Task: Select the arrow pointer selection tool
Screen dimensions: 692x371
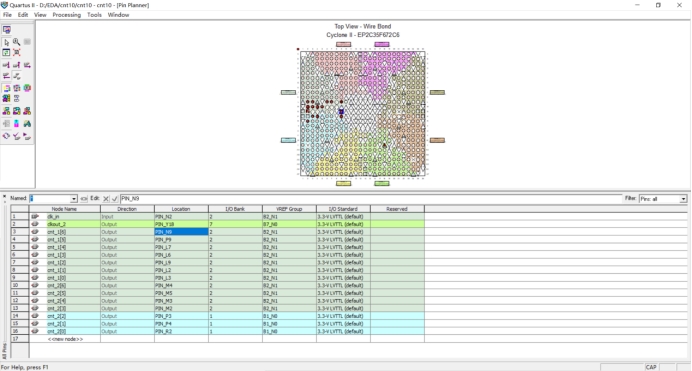Action: 6,42
